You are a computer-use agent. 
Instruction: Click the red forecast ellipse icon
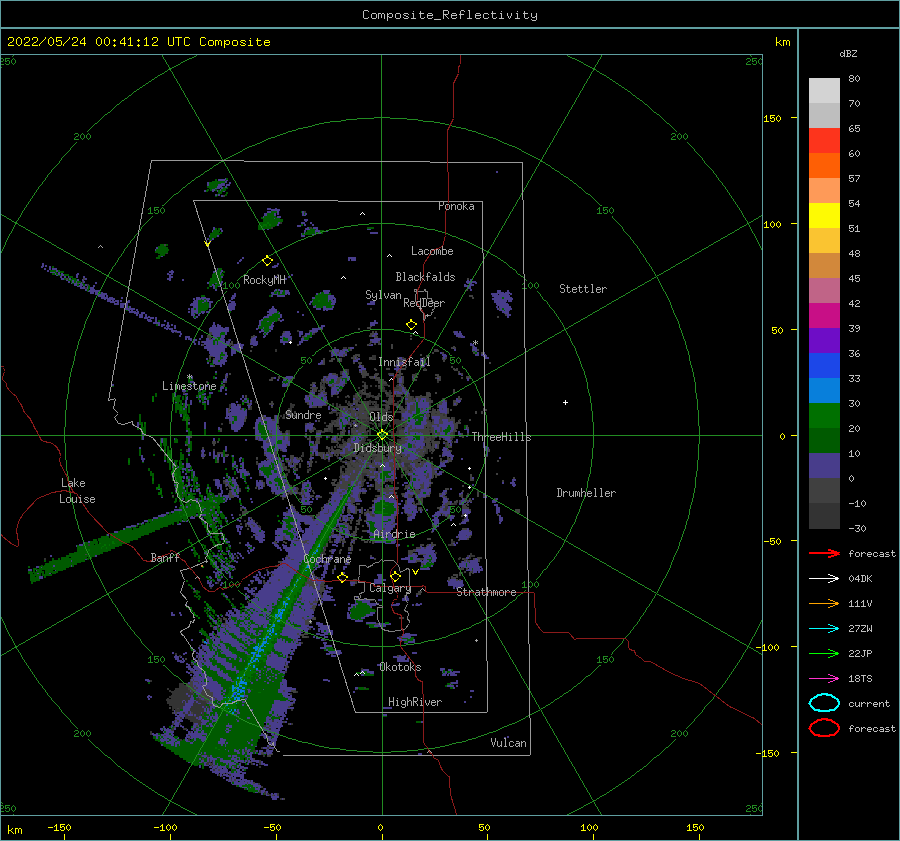824,728
